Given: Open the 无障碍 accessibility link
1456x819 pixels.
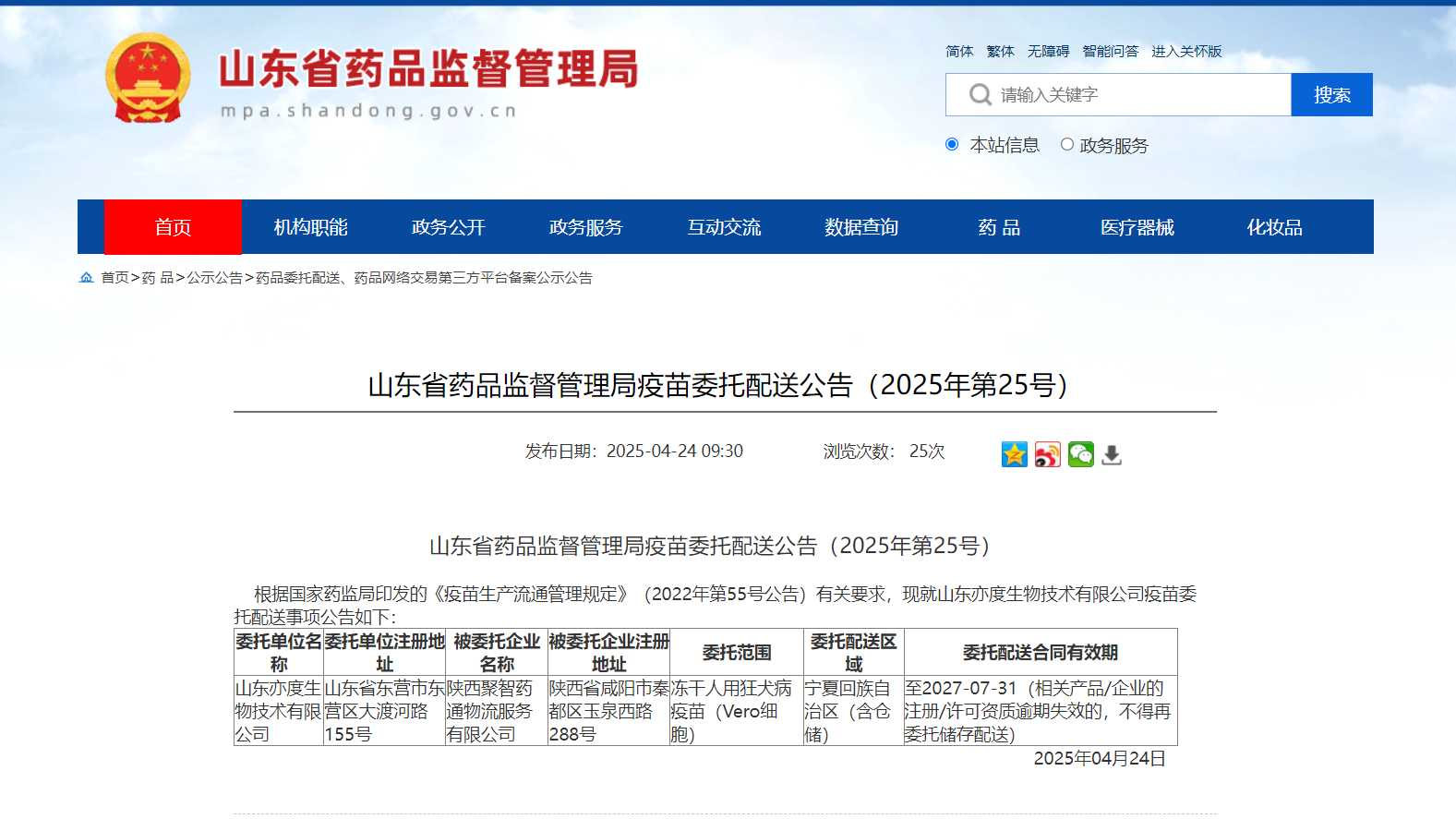Looking at the screenshot, I should pos(1048,52).
